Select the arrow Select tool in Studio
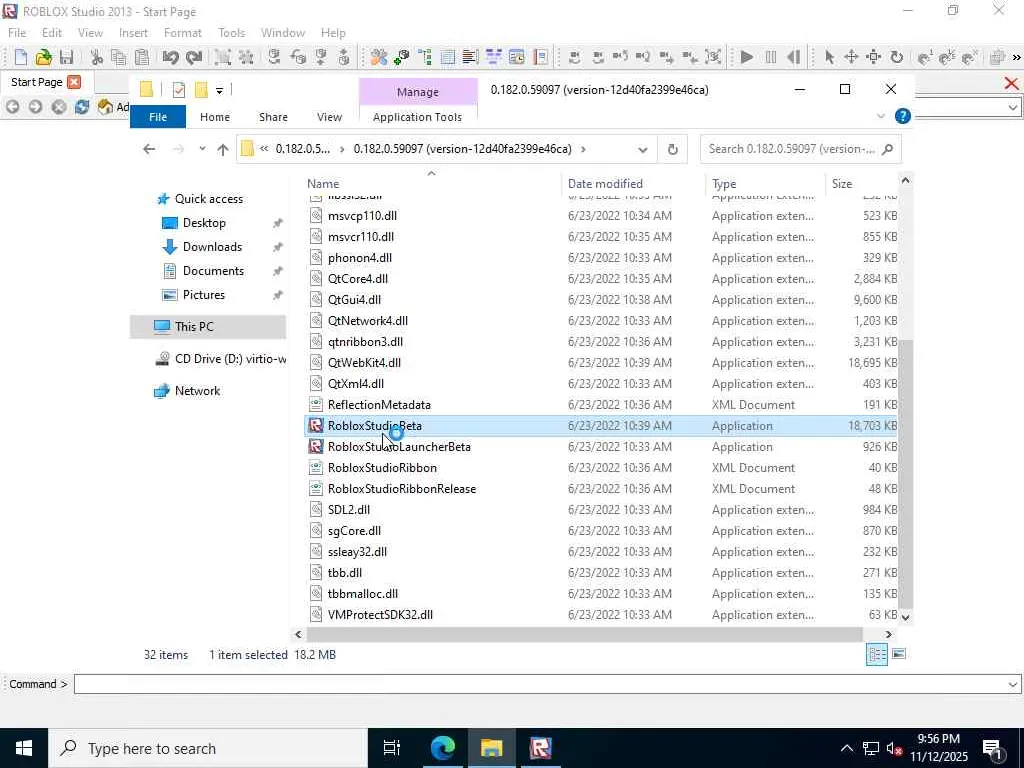The height and width of the screenshot is (768, 1024). 829,57
